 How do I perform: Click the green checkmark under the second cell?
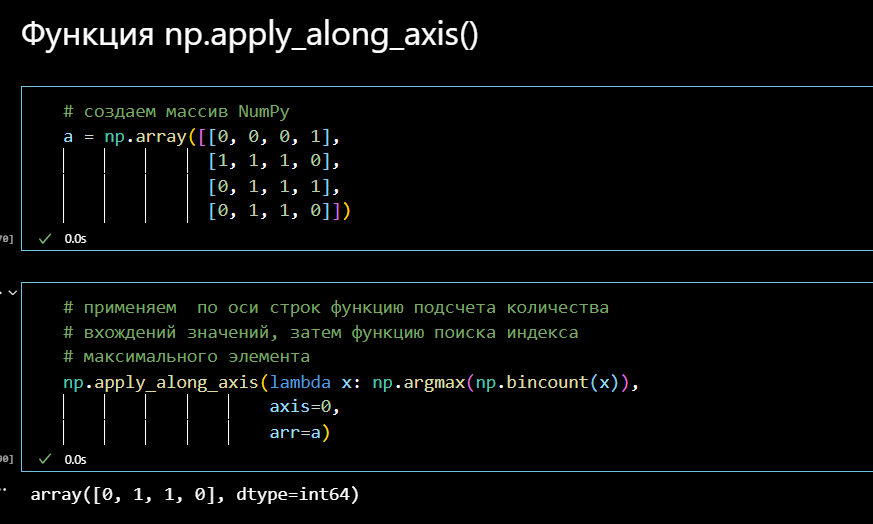pos(44,459)
